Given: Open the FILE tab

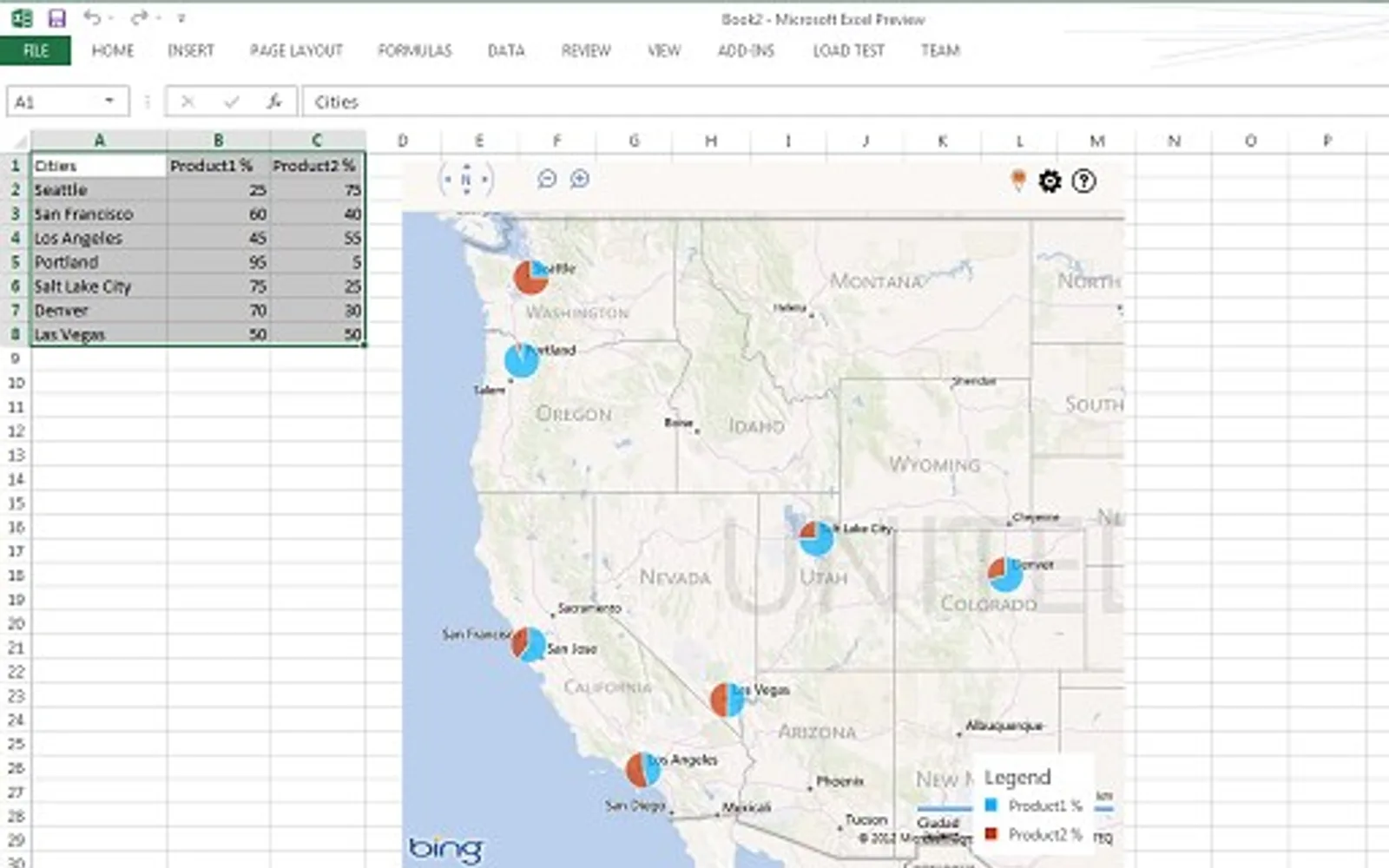Looking at the screenshot, I should click(36, 50).
